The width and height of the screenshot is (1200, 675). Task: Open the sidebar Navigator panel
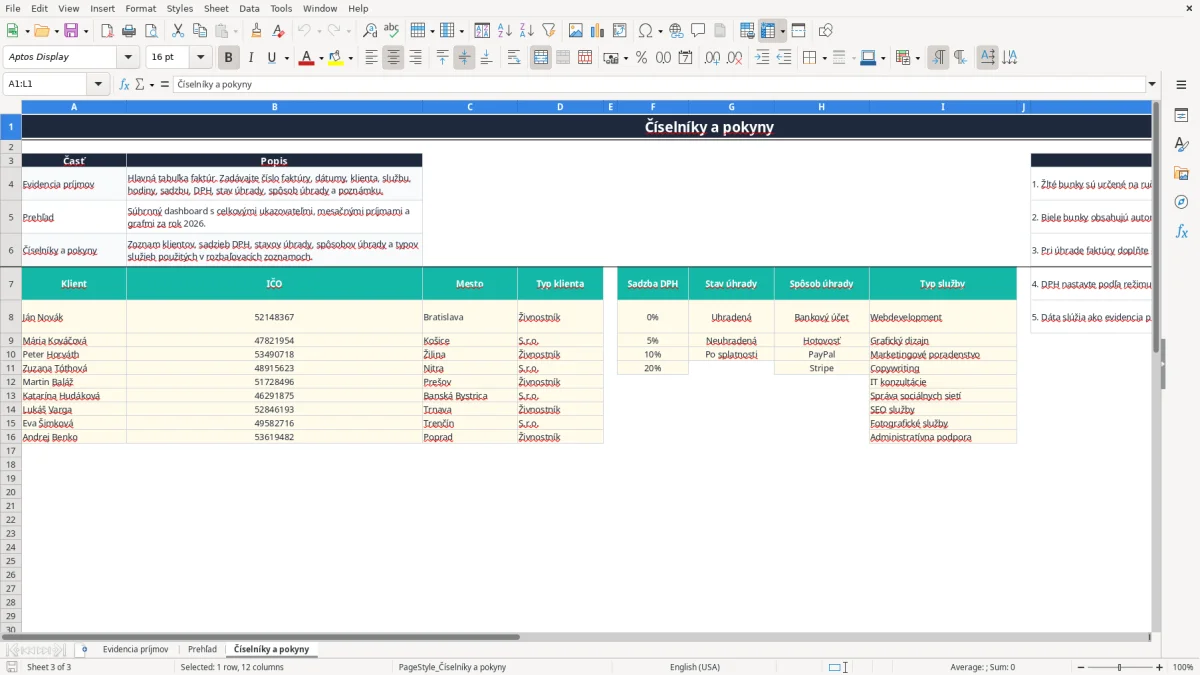point(1181,202)
